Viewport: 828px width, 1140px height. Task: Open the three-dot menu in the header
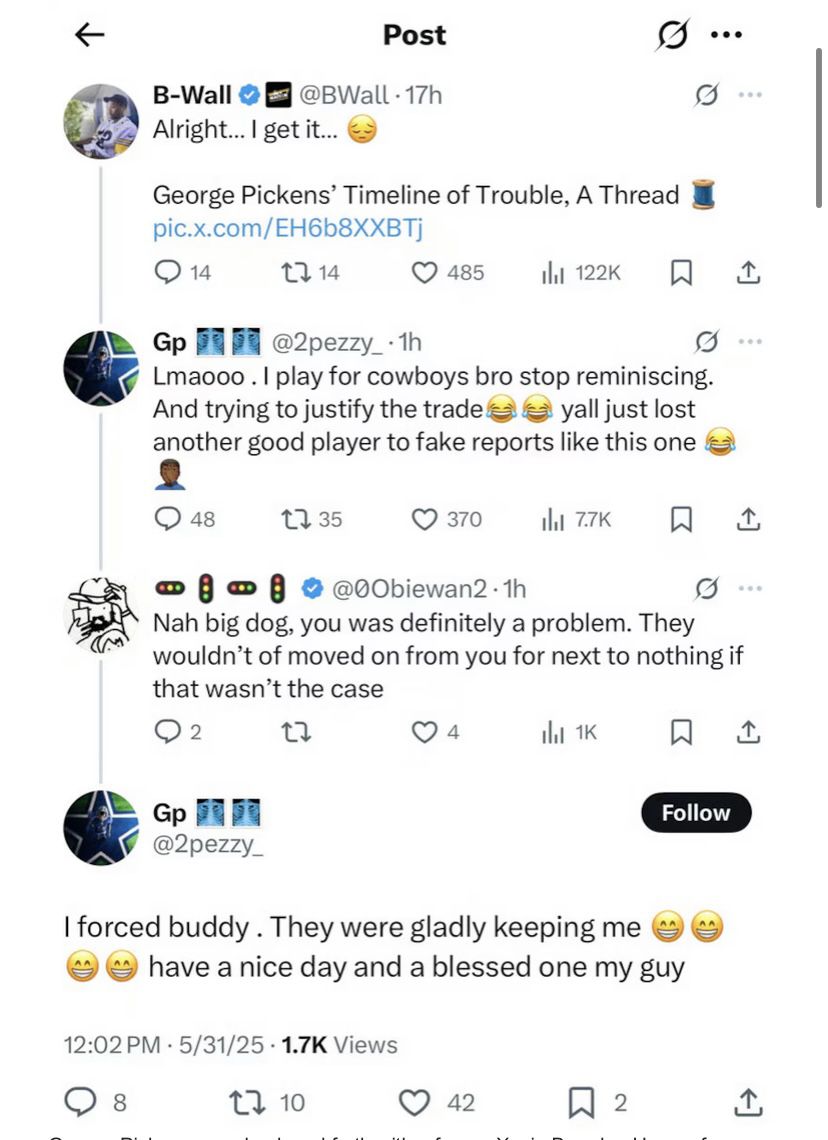click(x=726, y=35)
